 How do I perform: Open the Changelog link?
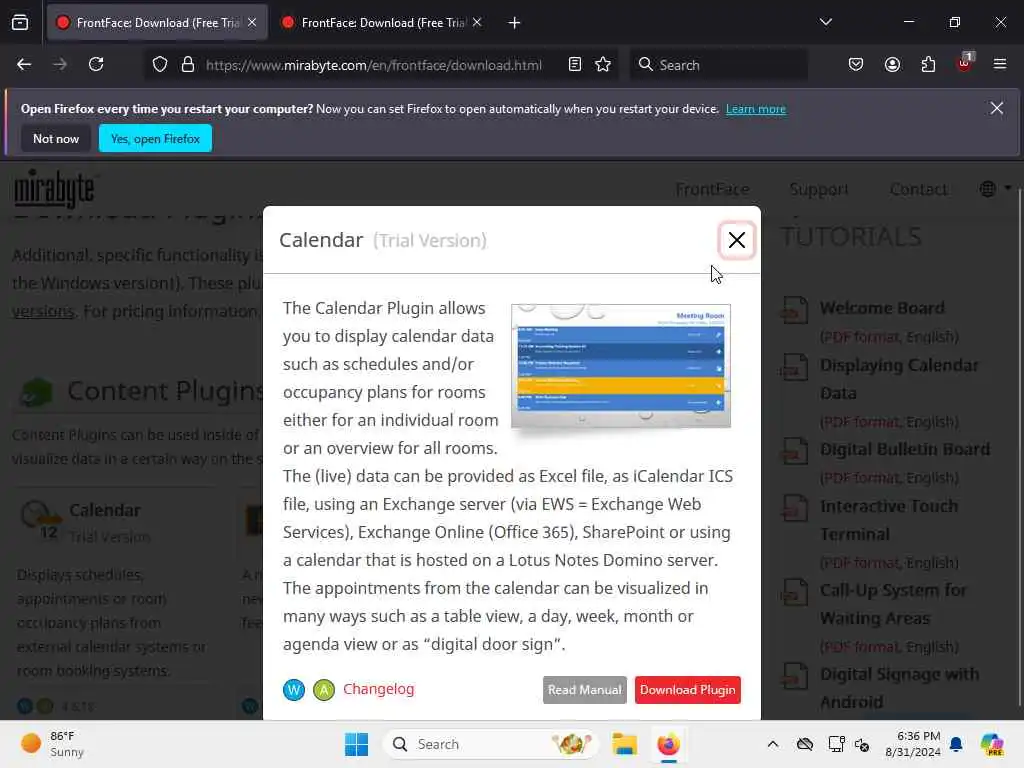pos(379,689)
